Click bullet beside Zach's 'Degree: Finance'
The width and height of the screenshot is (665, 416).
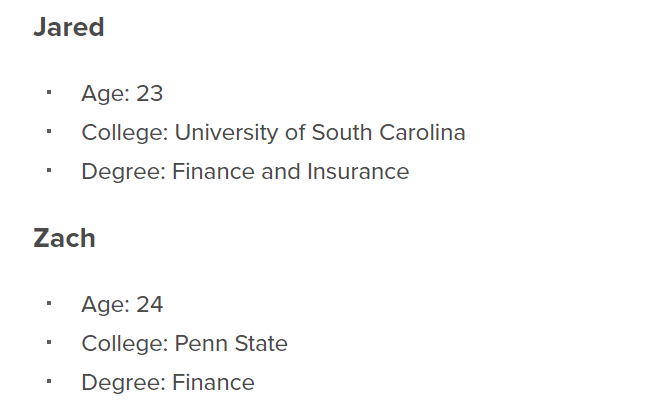[49, 381]
